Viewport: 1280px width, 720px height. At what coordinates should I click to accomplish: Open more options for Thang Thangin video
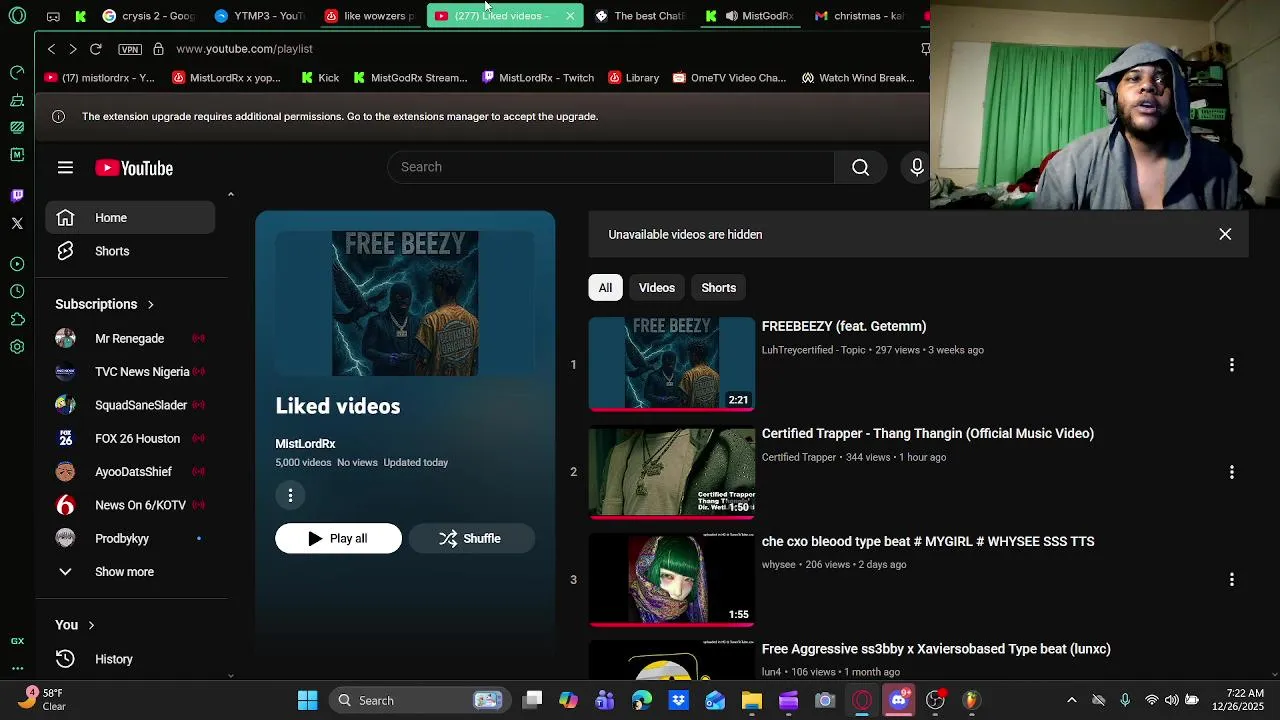tap(1232, 472)
